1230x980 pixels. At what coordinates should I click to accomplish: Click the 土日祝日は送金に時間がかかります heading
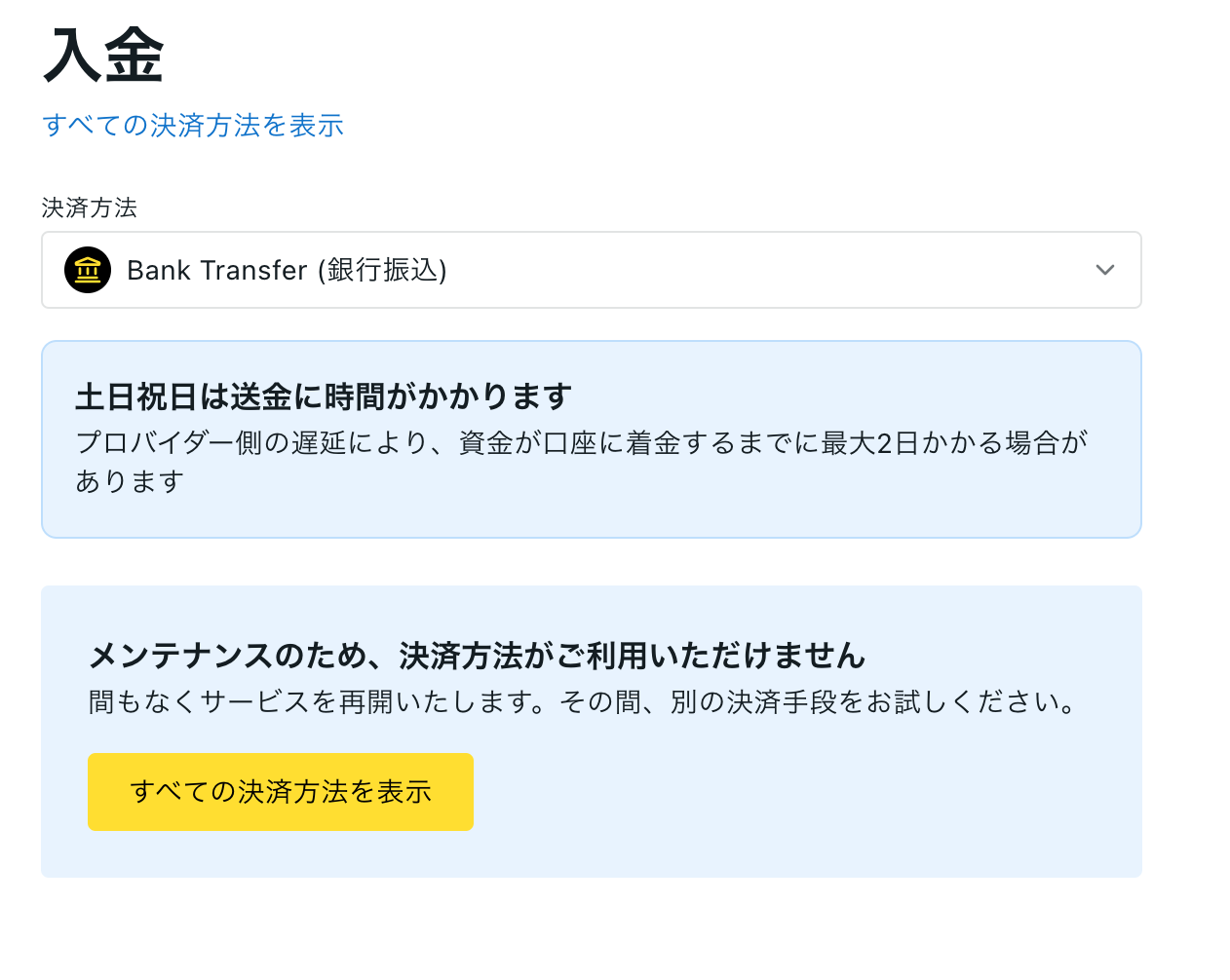324,396
